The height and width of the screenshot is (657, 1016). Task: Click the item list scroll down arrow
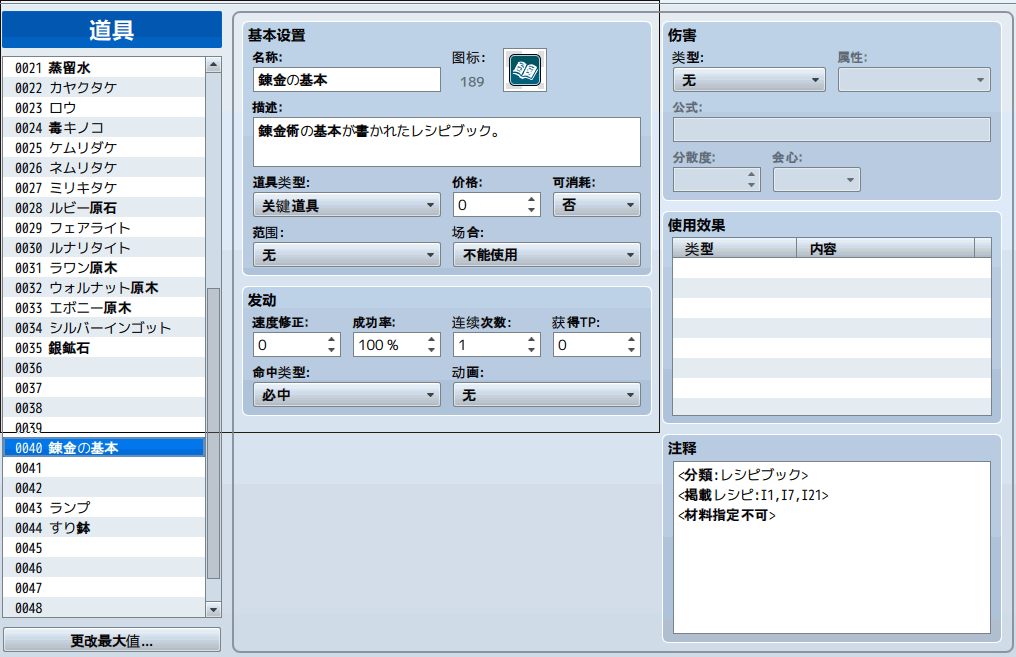point(213,609)
